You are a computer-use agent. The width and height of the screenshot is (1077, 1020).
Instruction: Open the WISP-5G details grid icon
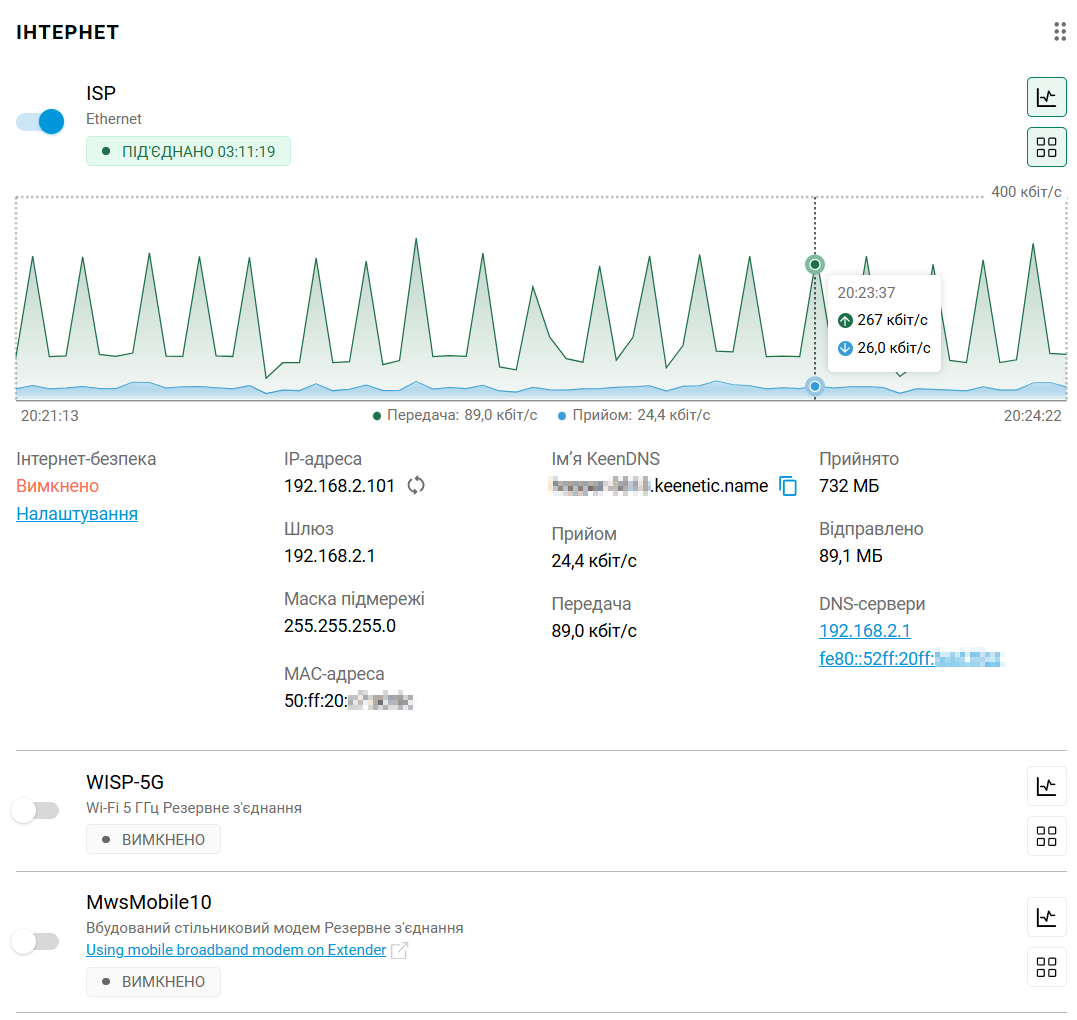tap(1046, 836)
